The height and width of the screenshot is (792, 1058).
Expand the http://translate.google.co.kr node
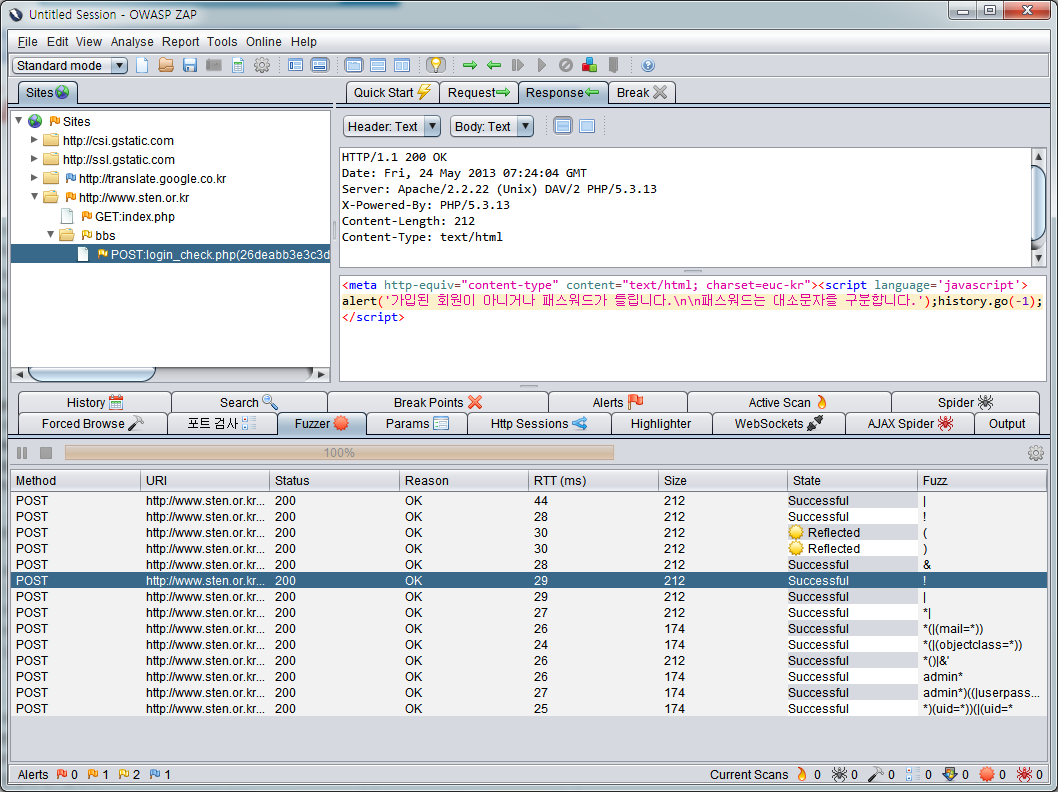(34, 177)
